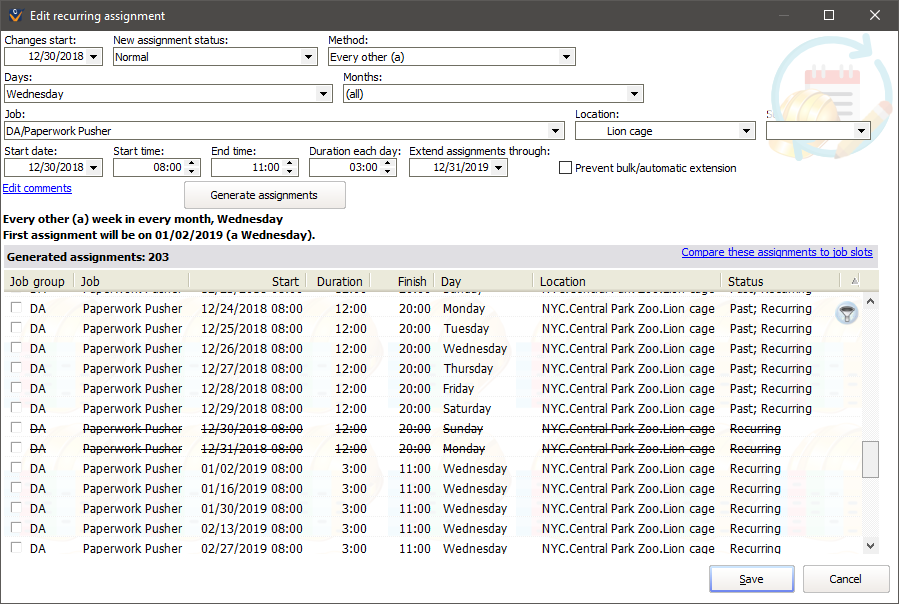Screen dimensions: 899x604
Task: Follow the Compare these assignments to job slots link
Action: coord(777,253)
